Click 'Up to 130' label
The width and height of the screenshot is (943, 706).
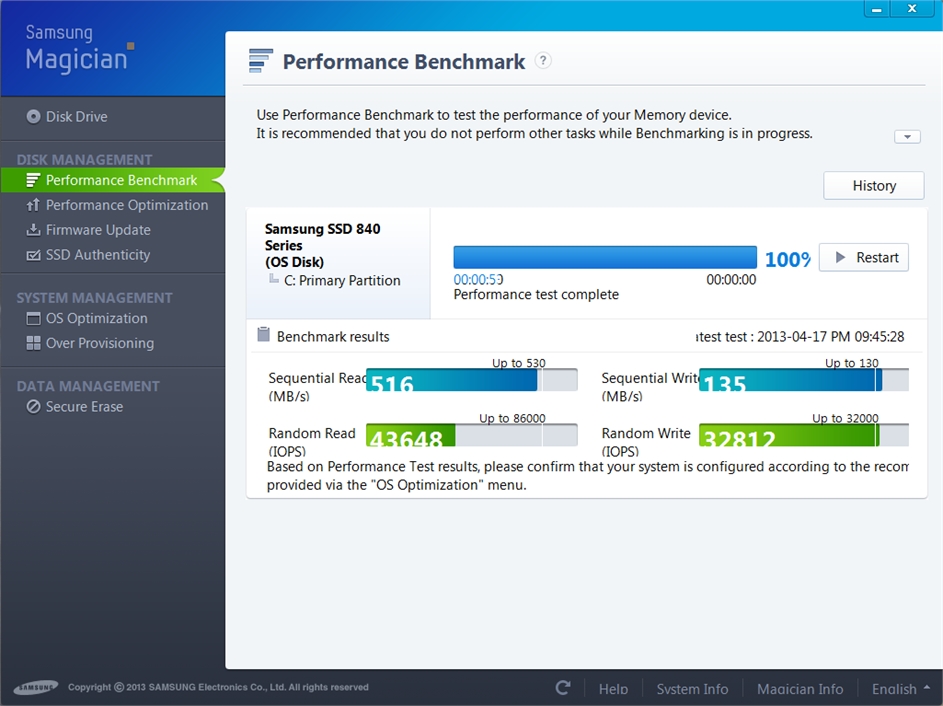tap(852, 363)
